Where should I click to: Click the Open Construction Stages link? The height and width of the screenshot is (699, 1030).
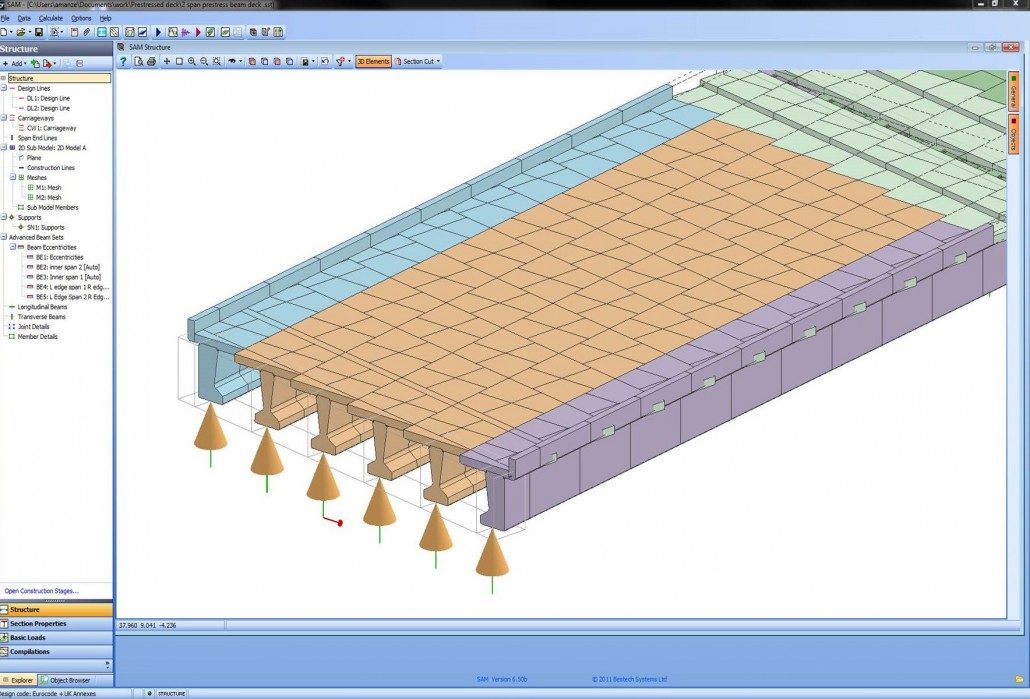tap(40, 591)
